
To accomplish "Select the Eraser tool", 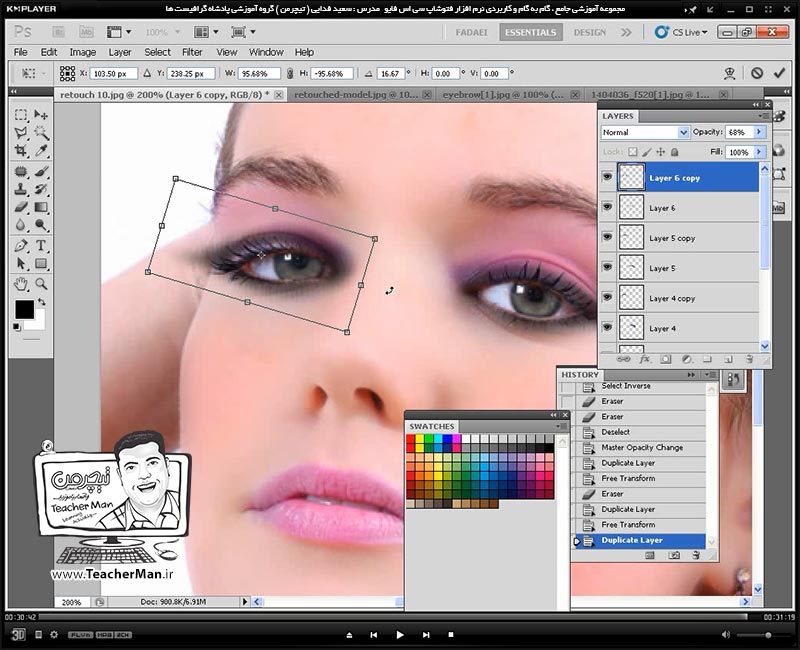I will 20,207.
